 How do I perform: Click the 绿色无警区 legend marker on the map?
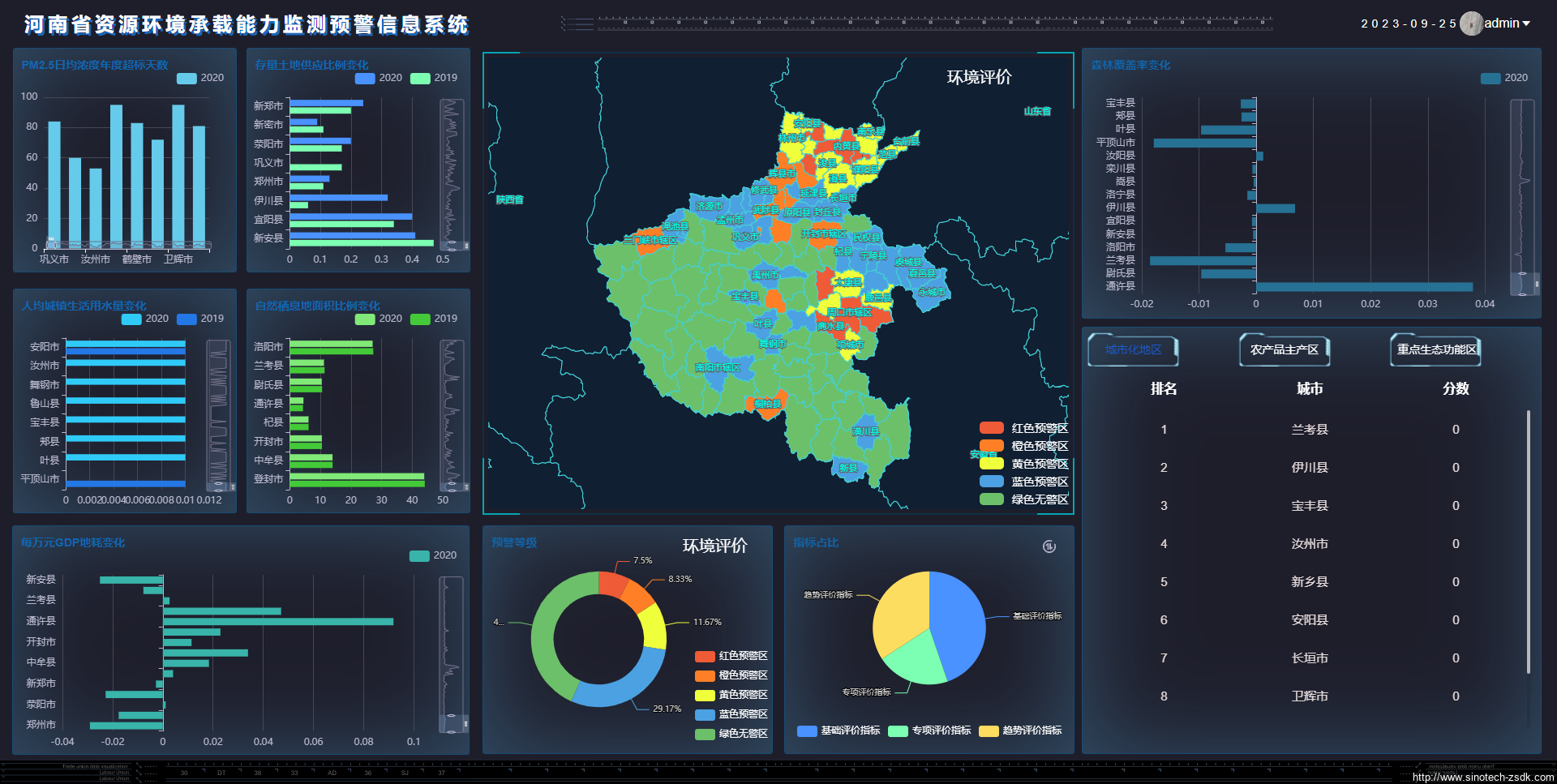pos(991,499)
